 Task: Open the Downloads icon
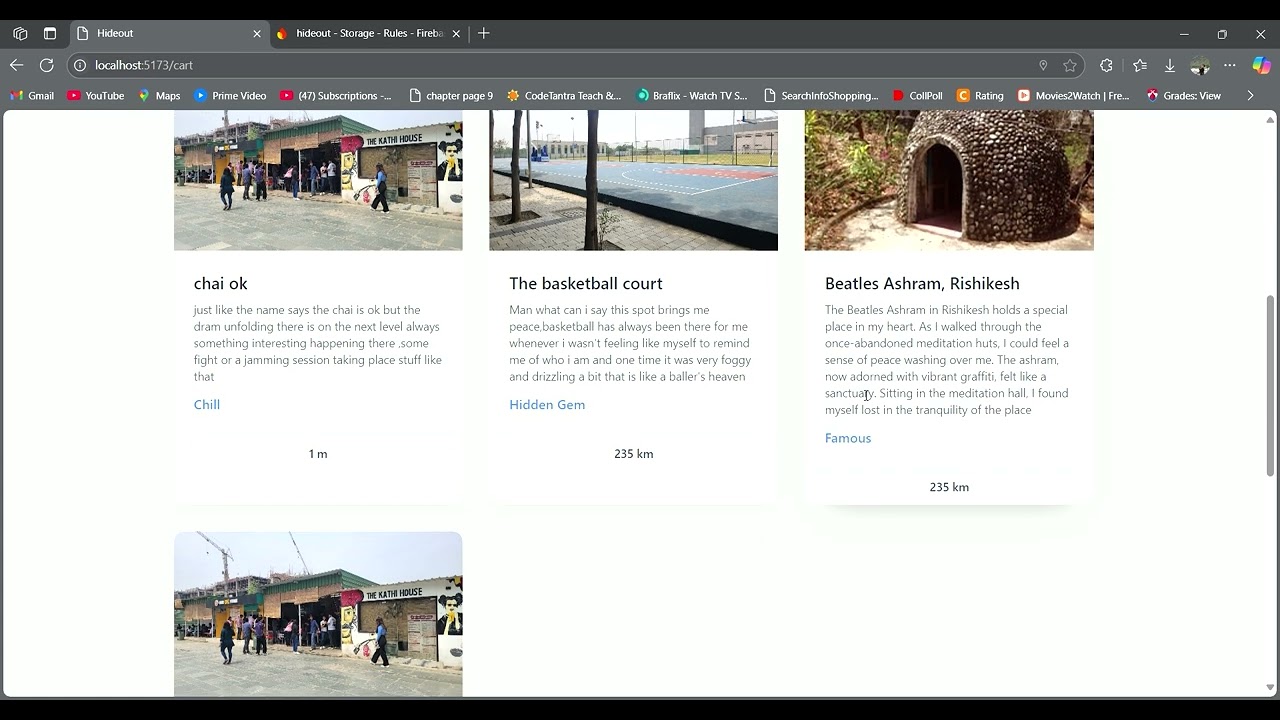(1170, 64)
